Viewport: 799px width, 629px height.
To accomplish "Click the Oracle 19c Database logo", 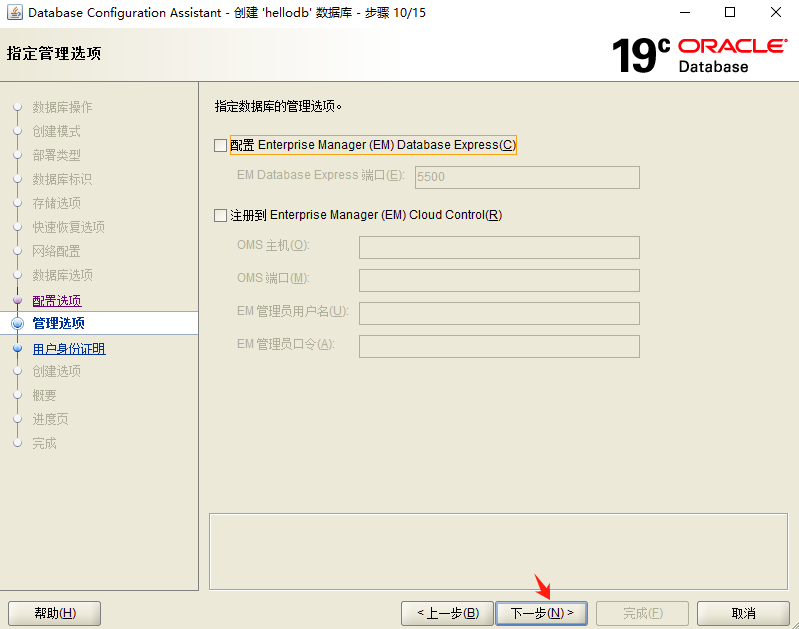I will tap(700, 55).
